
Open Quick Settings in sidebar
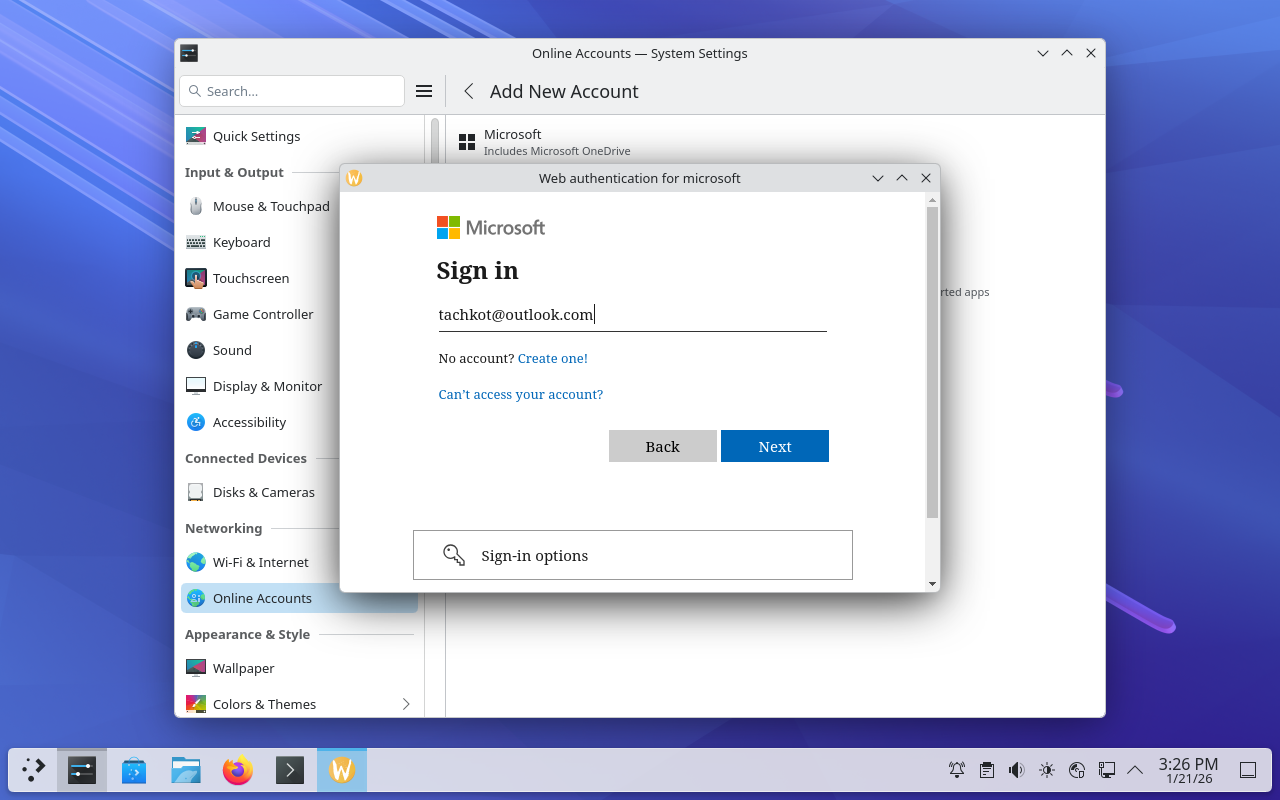pyautogui.click(x=256, y=136)
